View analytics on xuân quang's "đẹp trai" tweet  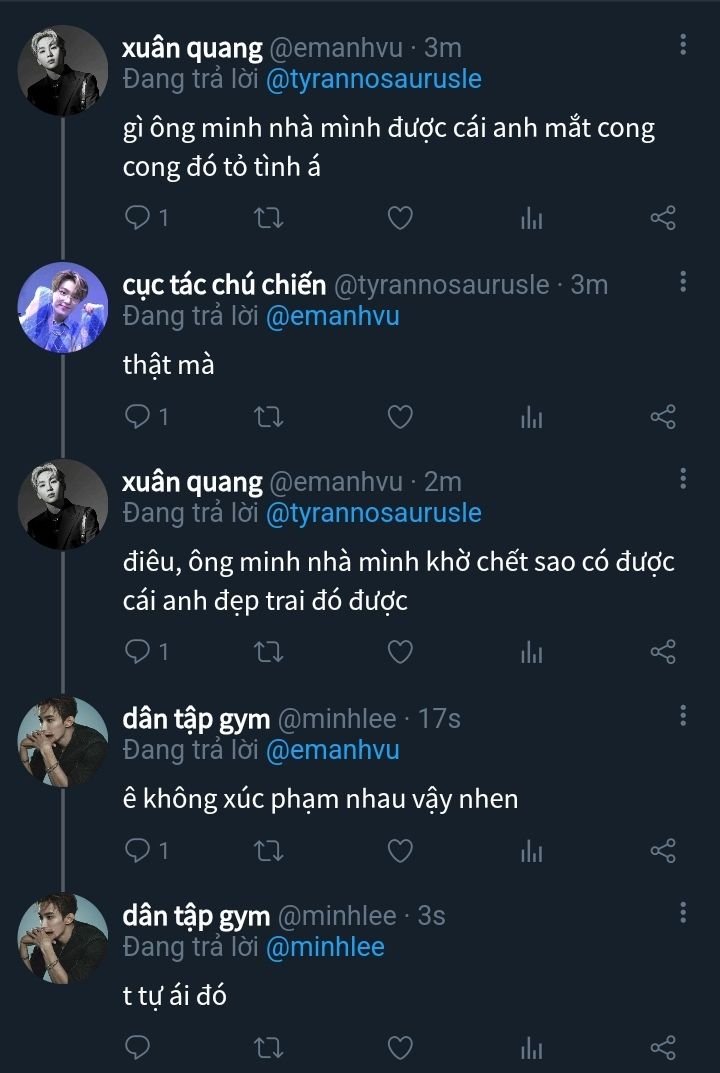pyautogui.click(x=531, y=653)
